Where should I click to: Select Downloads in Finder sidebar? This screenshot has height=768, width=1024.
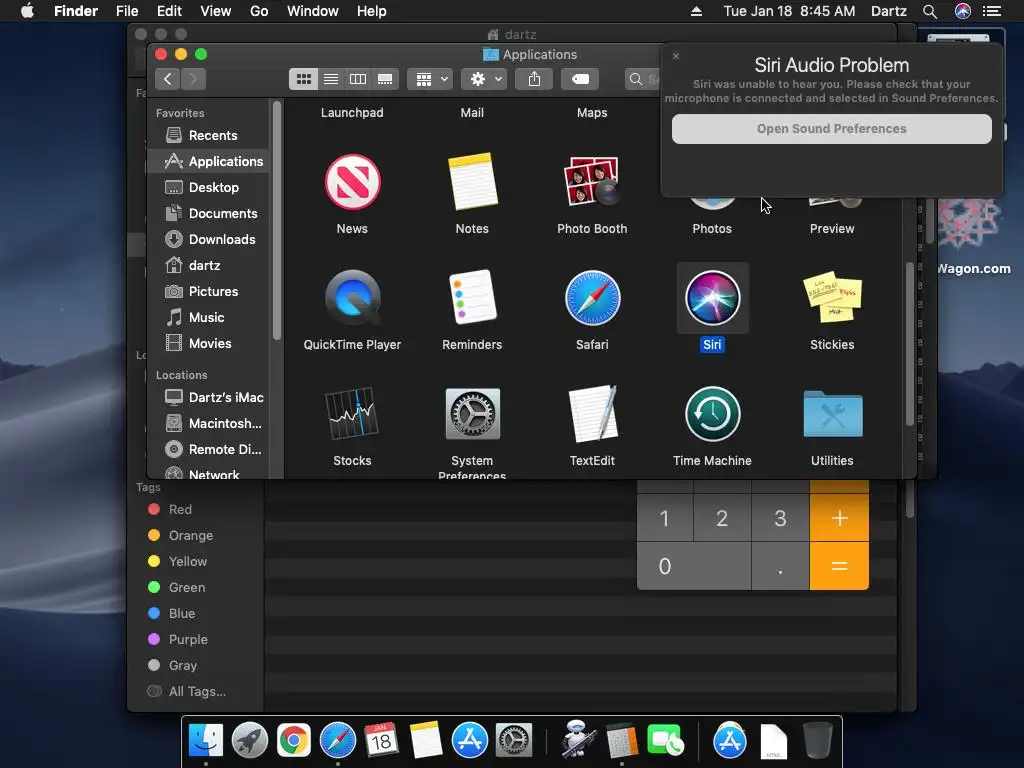tap(208, 240)
